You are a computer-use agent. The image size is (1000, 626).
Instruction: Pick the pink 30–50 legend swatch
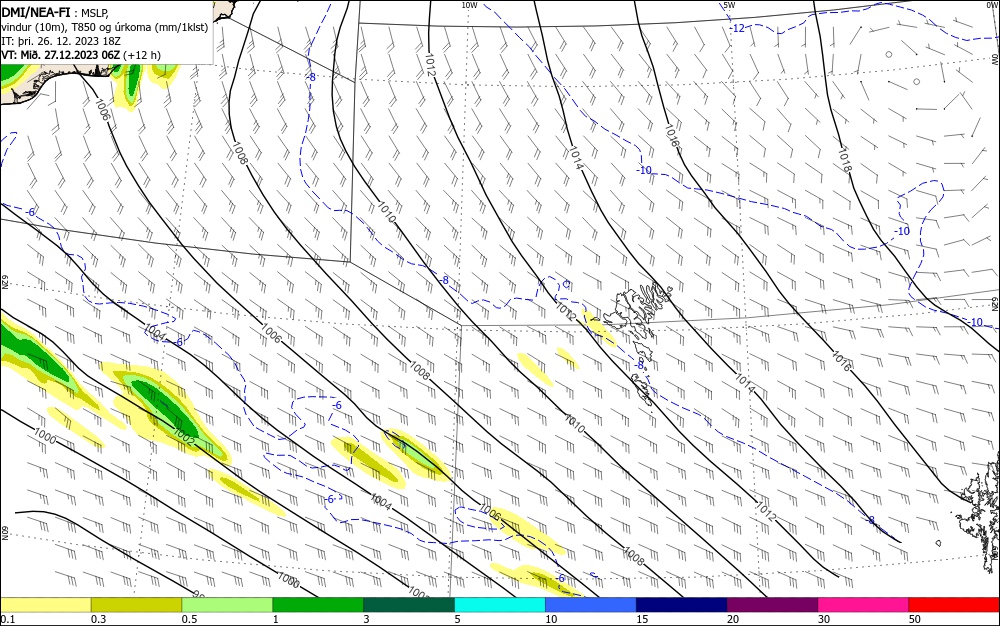point(864,605)
